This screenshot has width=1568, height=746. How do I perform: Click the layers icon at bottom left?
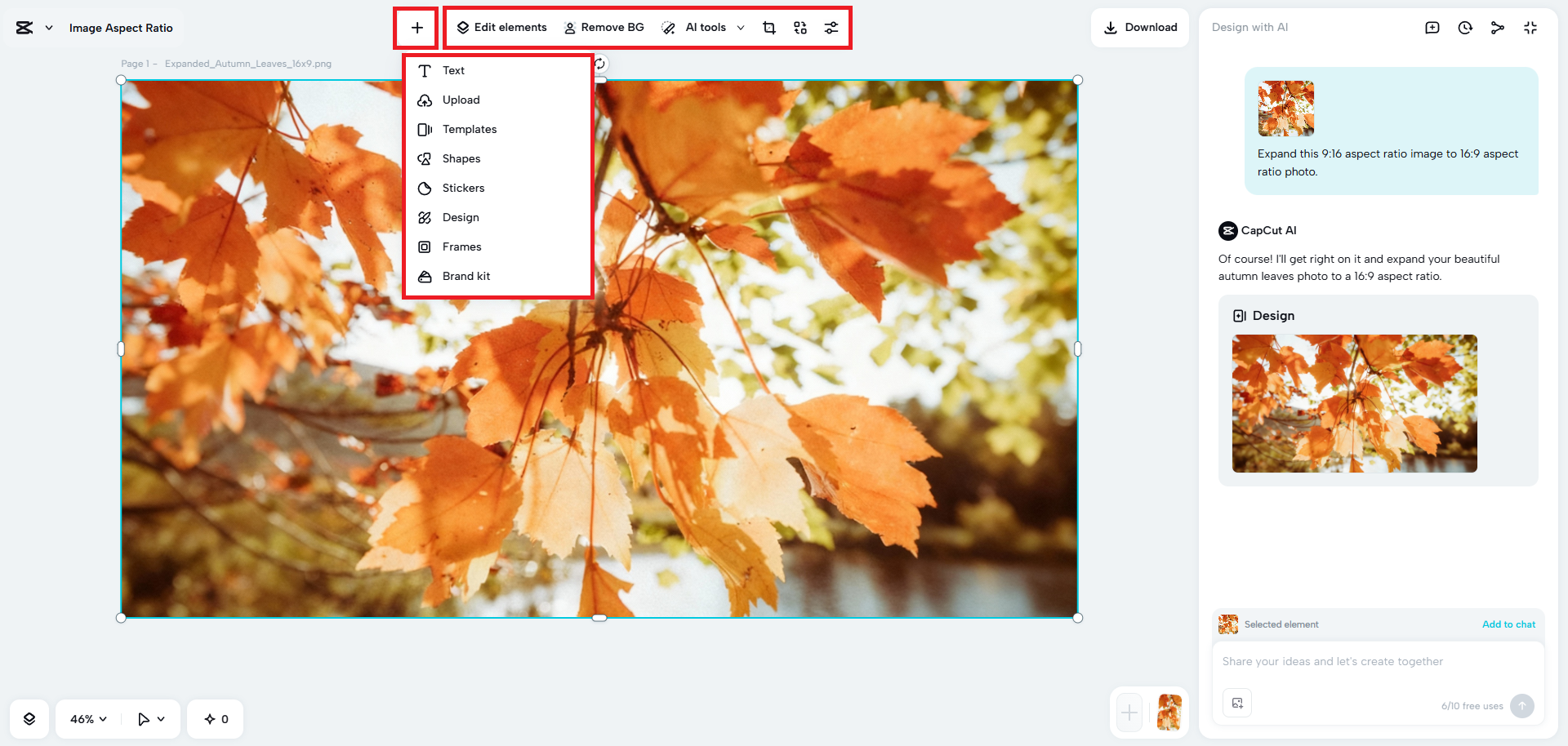29,719
